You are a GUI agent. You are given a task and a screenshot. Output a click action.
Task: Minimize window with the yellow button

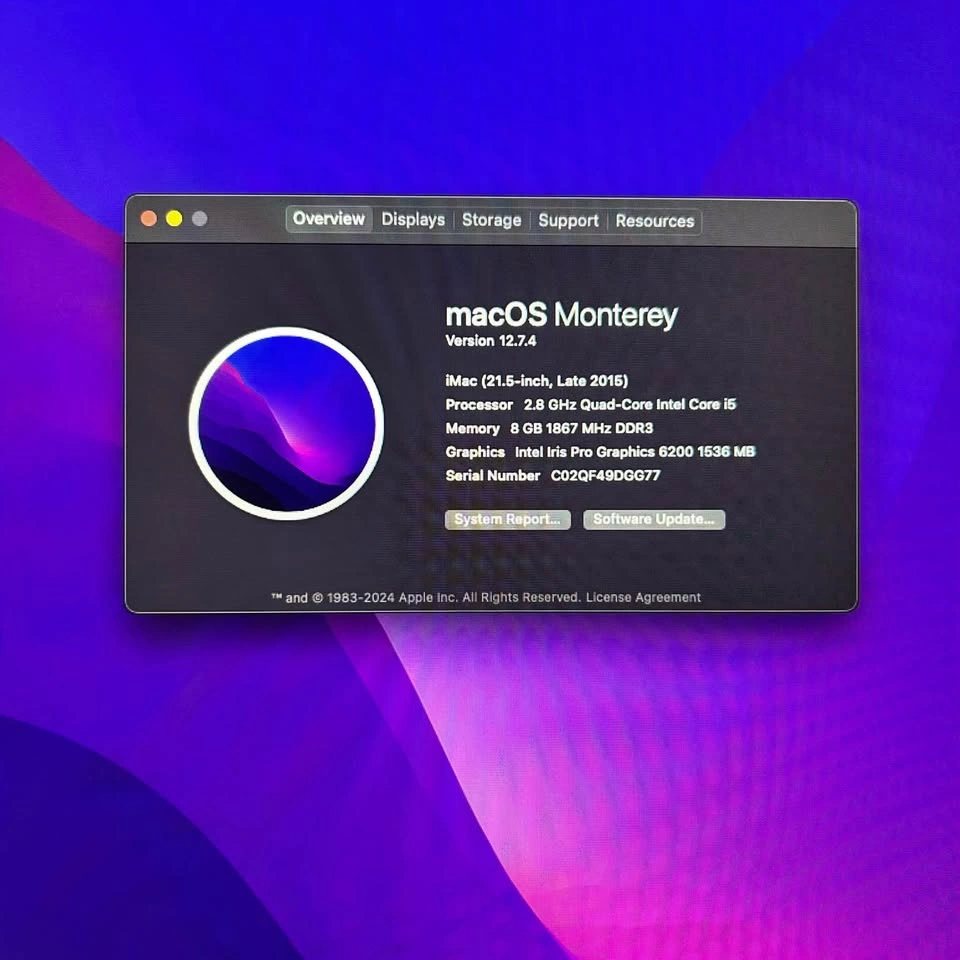174,219
